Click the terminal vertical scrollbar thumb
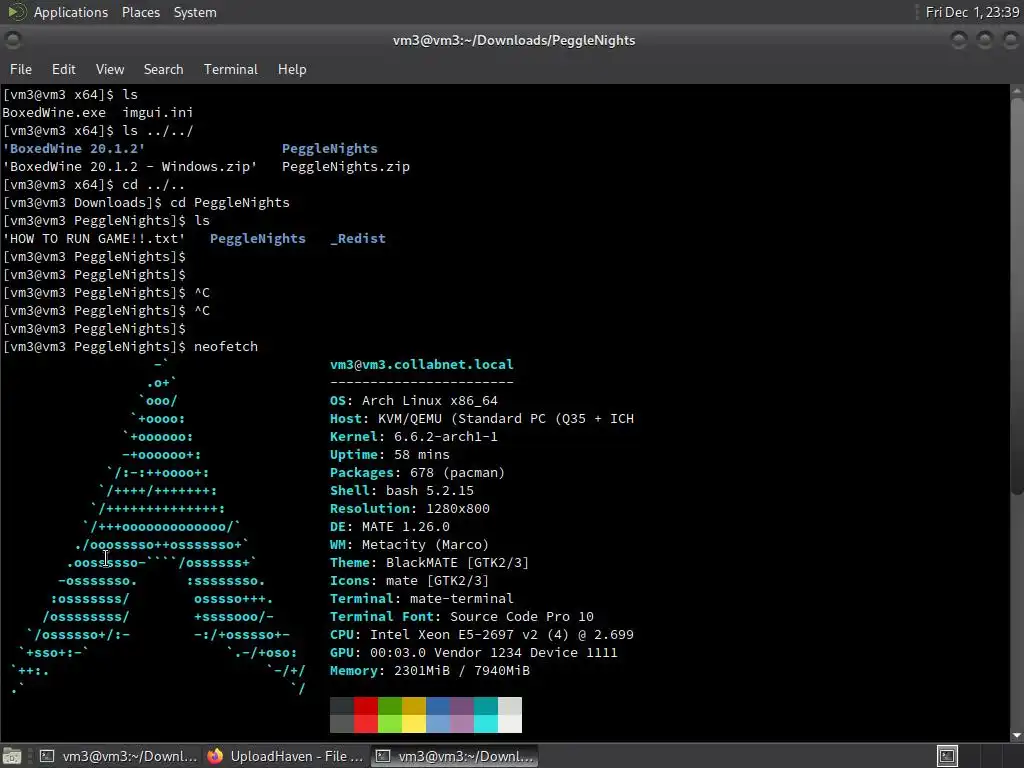 [x=1017, y=294]
